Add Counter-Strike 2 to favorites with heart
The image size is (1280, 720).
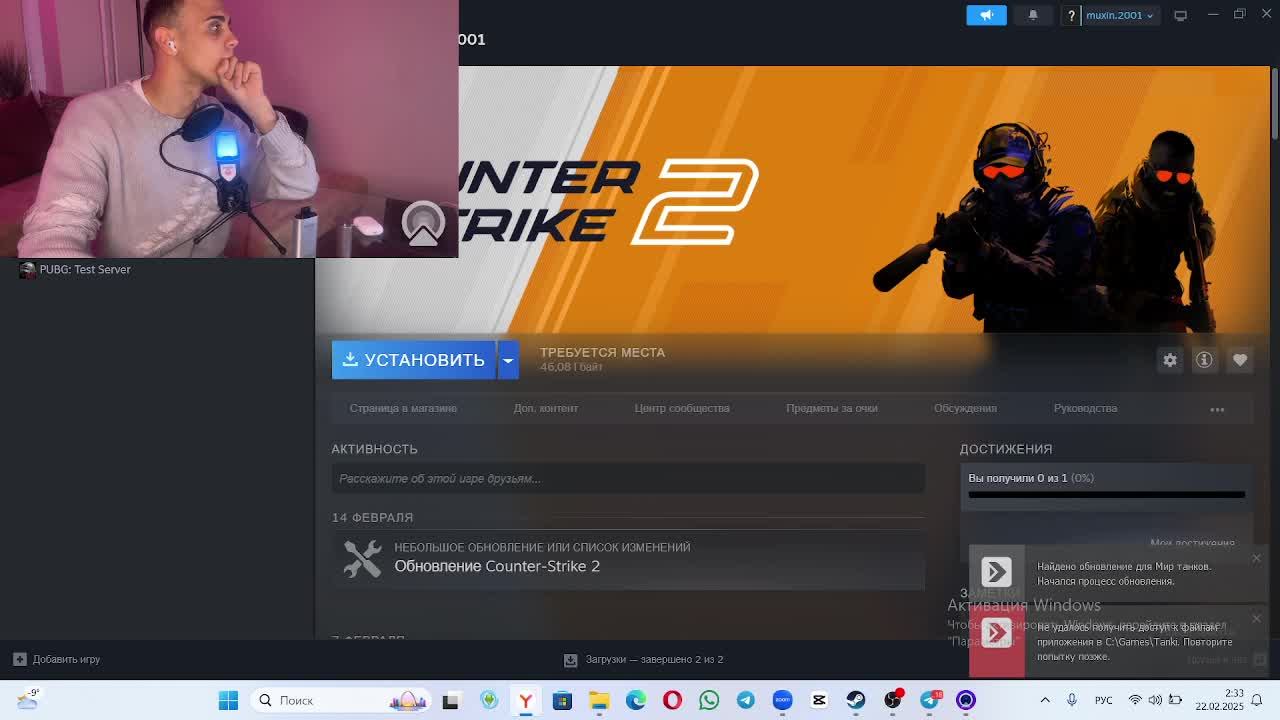(1240, 360)
